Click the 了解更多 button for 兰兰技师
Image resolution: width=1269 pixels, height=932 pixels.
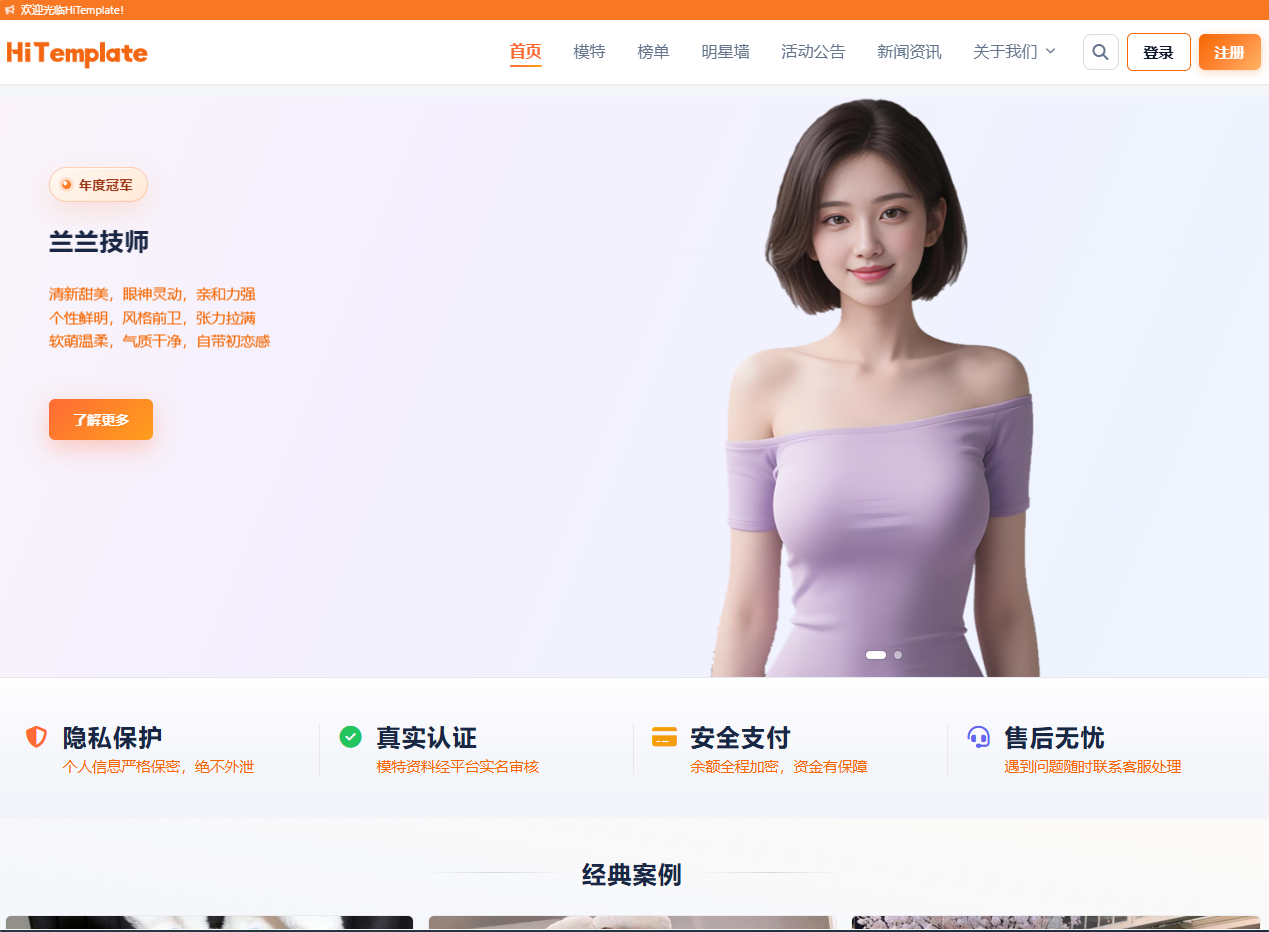100,419
